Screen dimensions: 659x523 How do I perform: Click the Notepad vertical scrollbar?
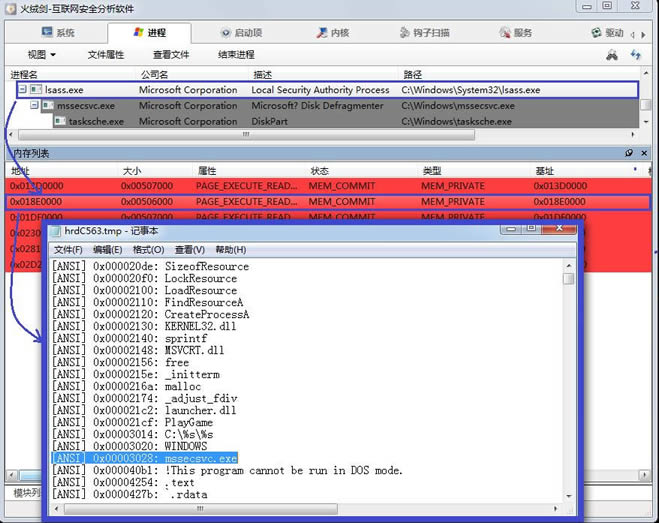point(568,380)
